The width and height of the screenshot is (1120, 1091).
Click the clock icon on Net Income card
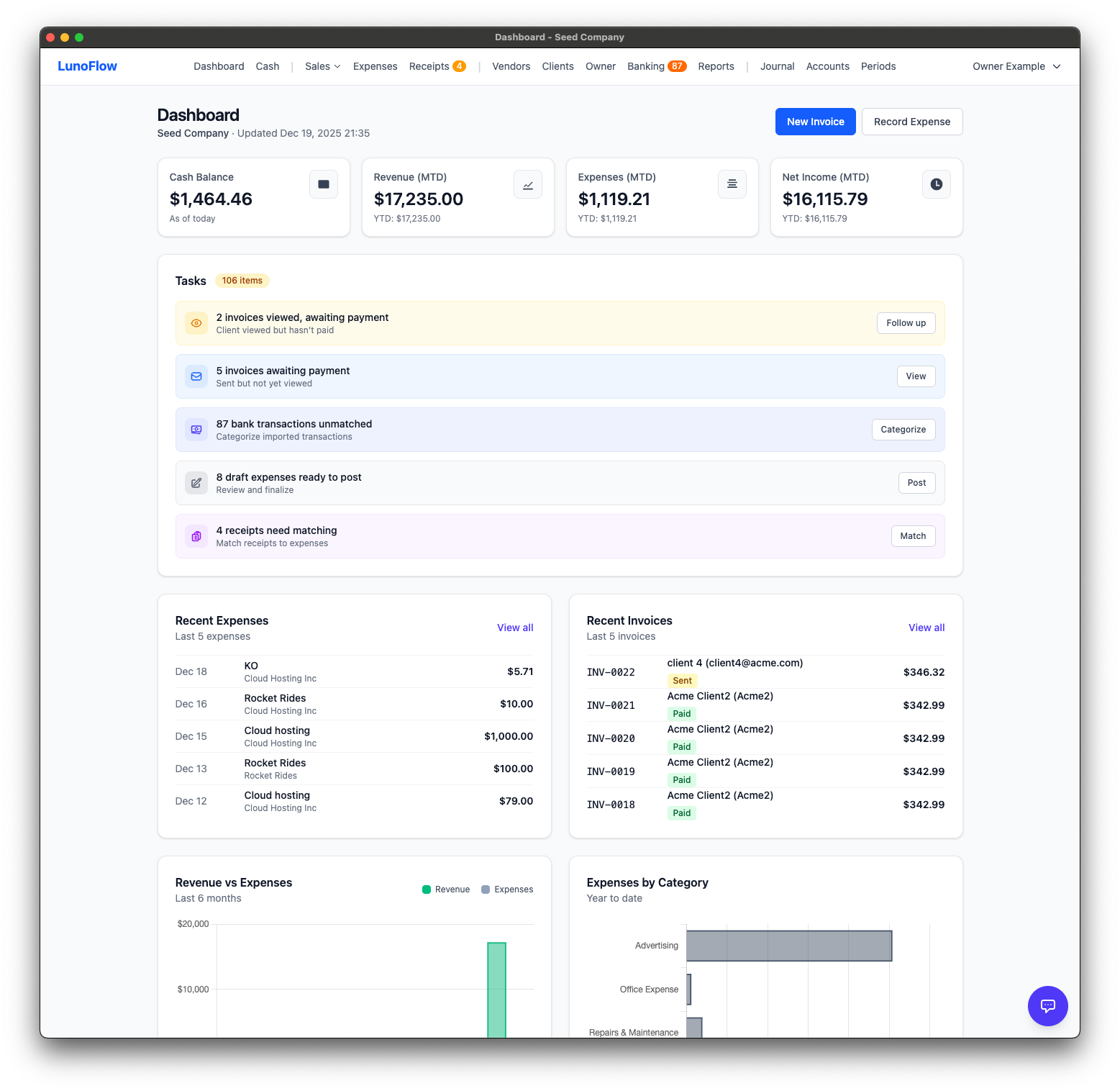[x=936, y=184]
